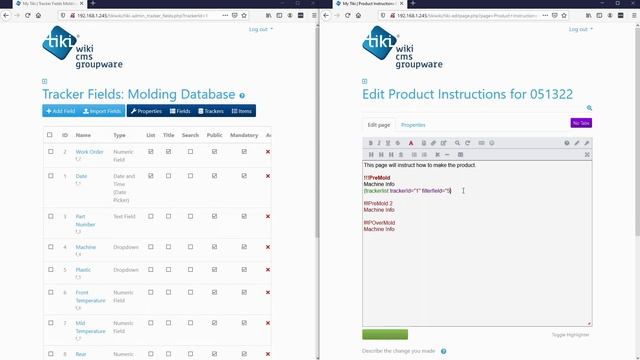640x360 pixels.
Task: Open the Trackers menu item
Action: [211, 111]
